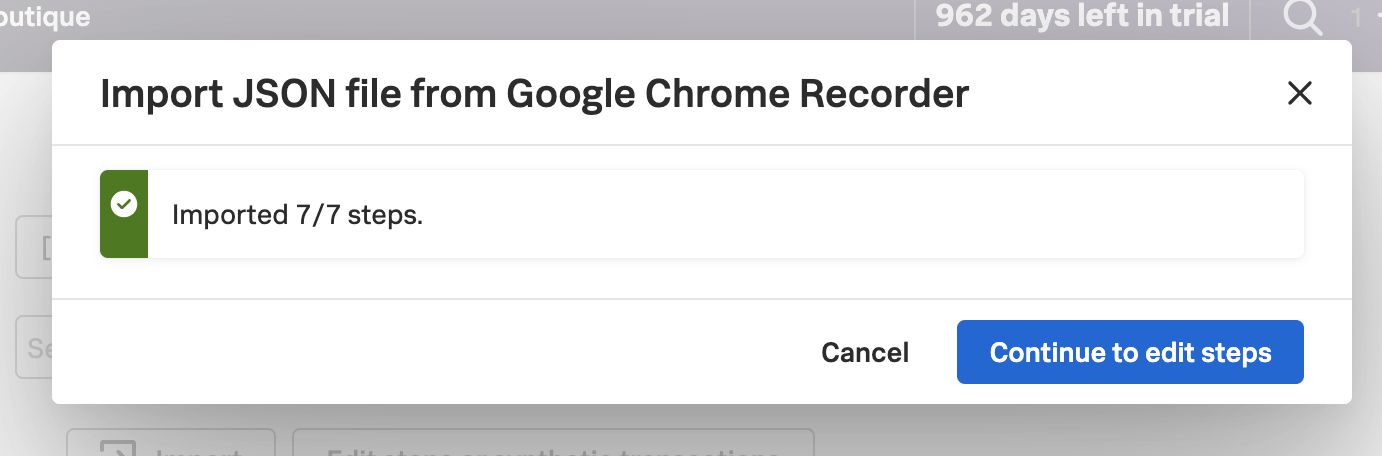Click the green success checkmark icon
Screen dimensions: 1382x456
pos(124,205)
